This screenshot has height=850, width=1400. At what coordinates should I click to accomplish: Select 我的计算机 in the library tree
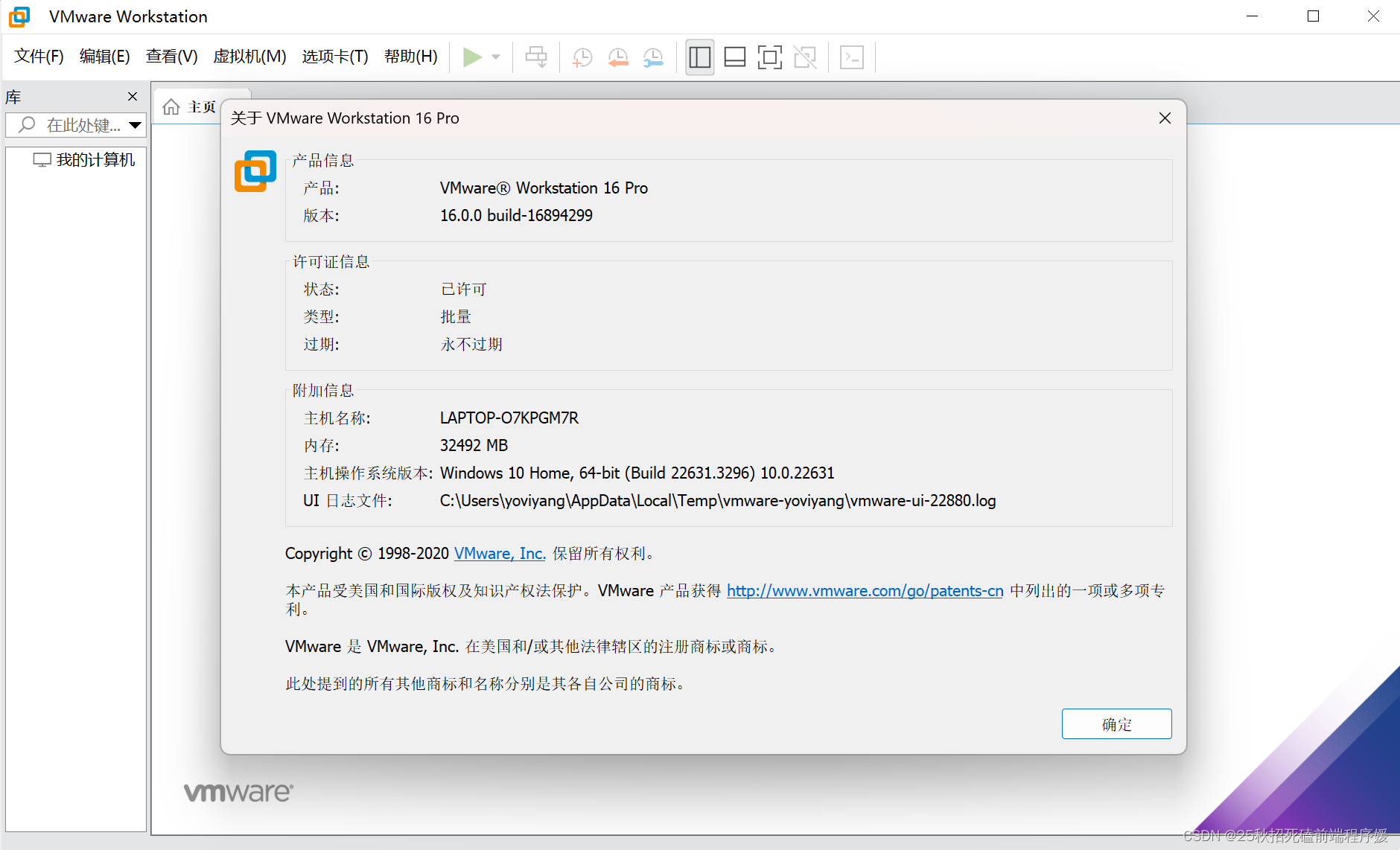click(x=84, y=160)
